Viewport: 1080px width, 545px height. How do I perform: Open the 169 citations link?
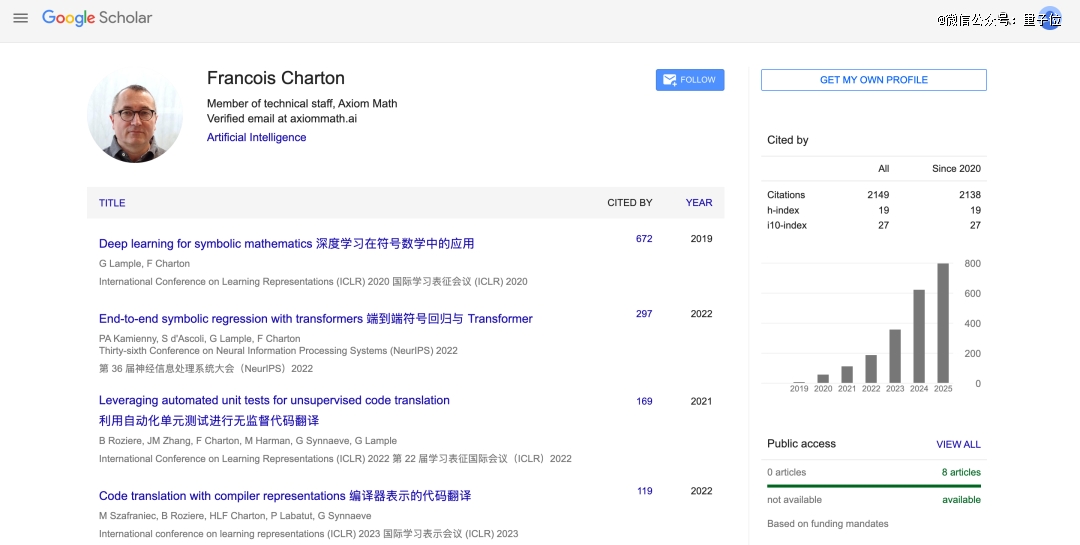coord(643,401)
